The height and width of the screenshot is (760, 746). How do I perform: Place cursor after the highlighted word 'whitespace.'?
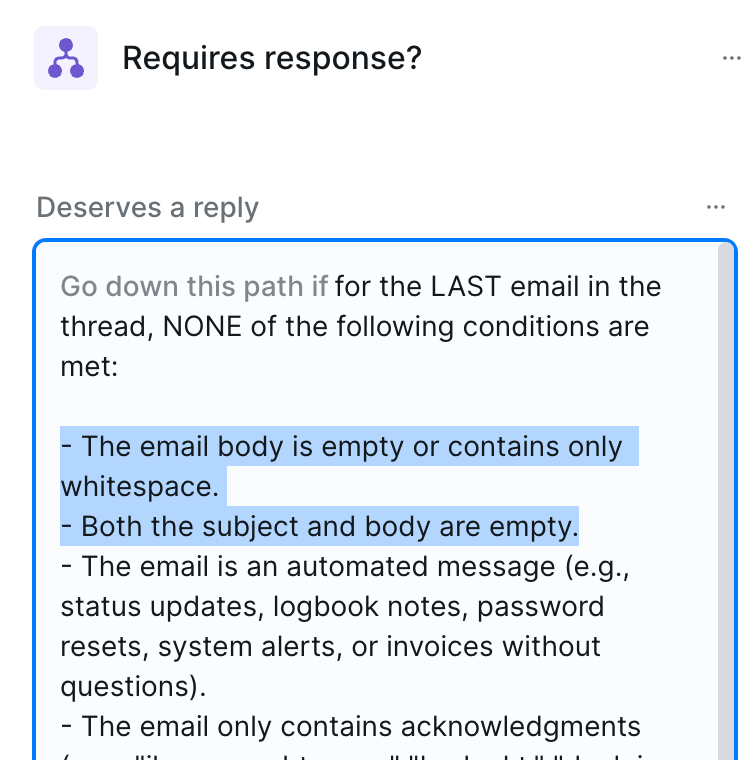220,486
